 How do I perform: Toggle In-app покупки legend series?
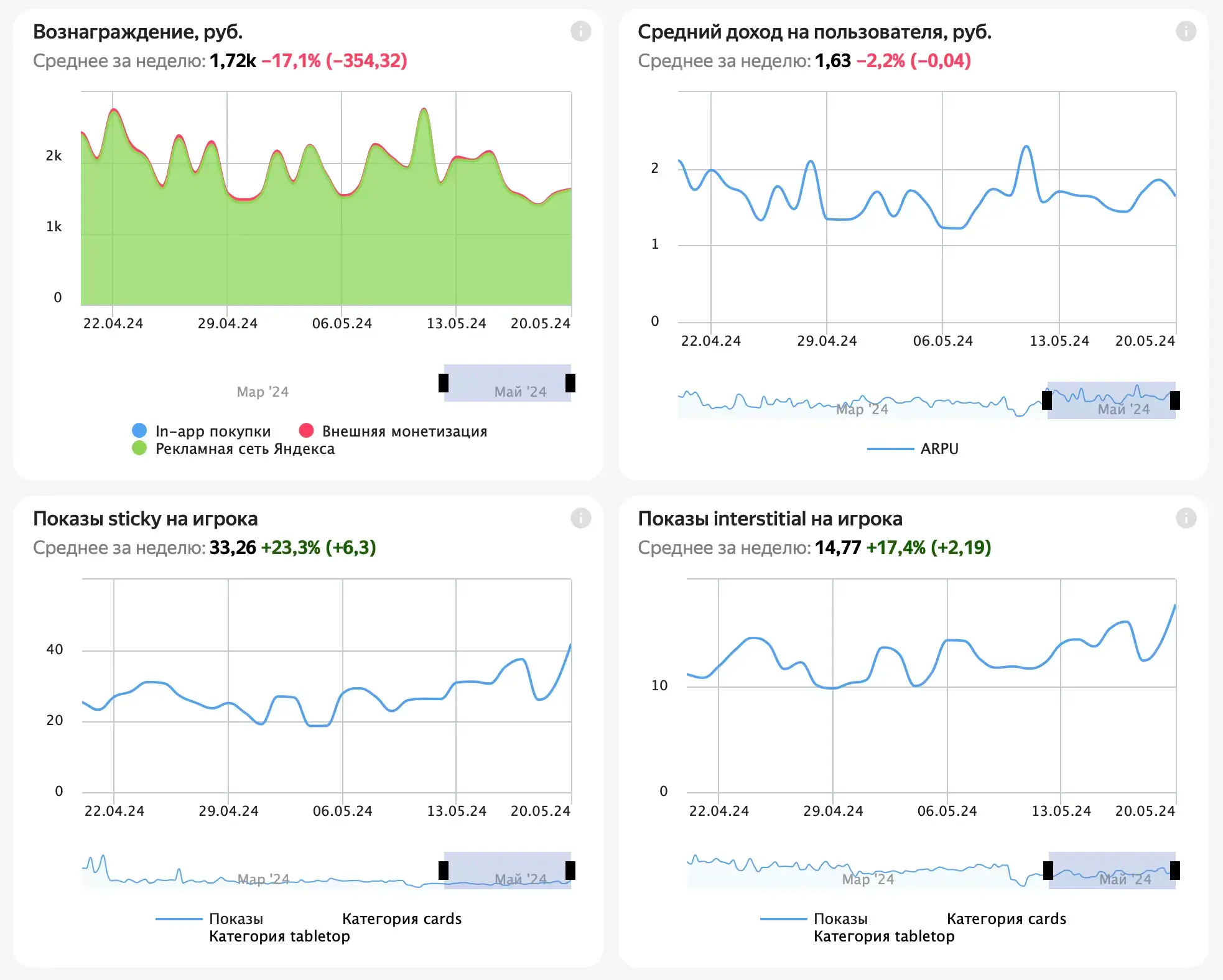pyautogui.click(x=213, y=431)
